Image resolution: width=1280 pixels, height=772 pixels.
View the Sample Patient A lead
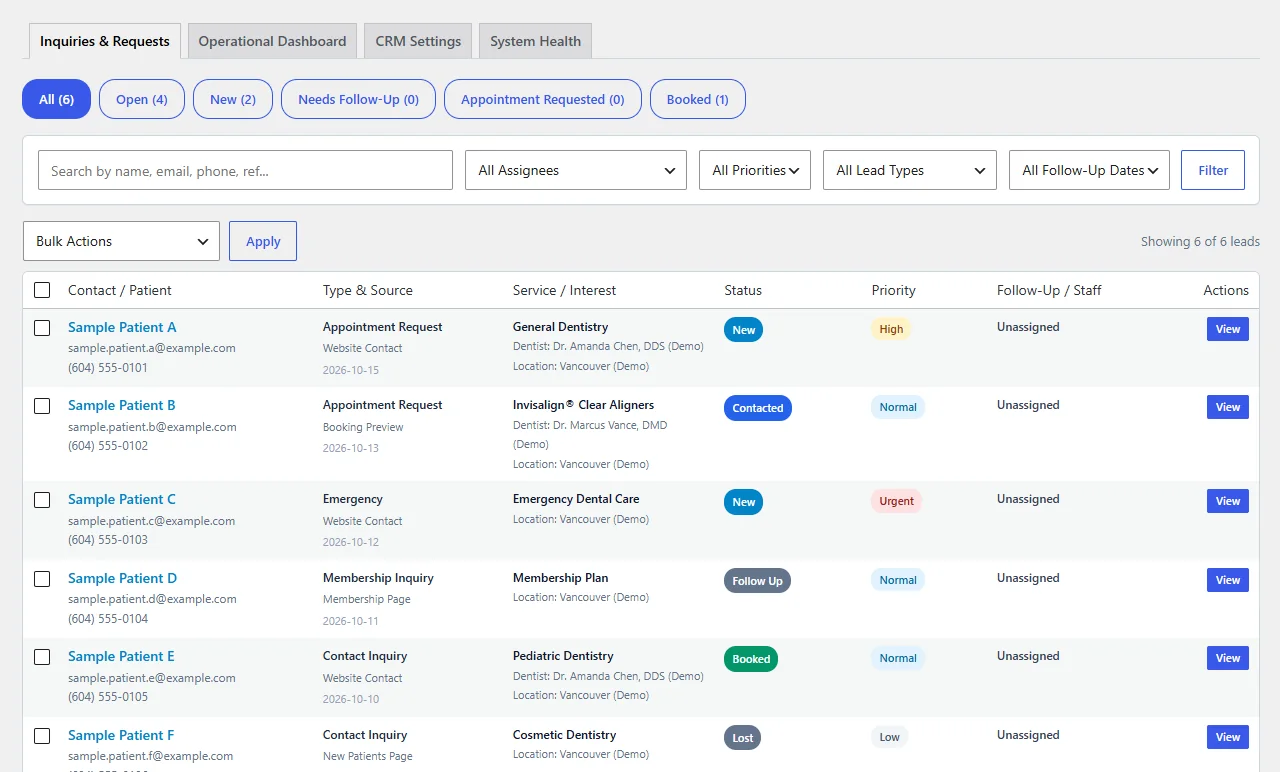pyautogui.click(x=1228, y=329)
